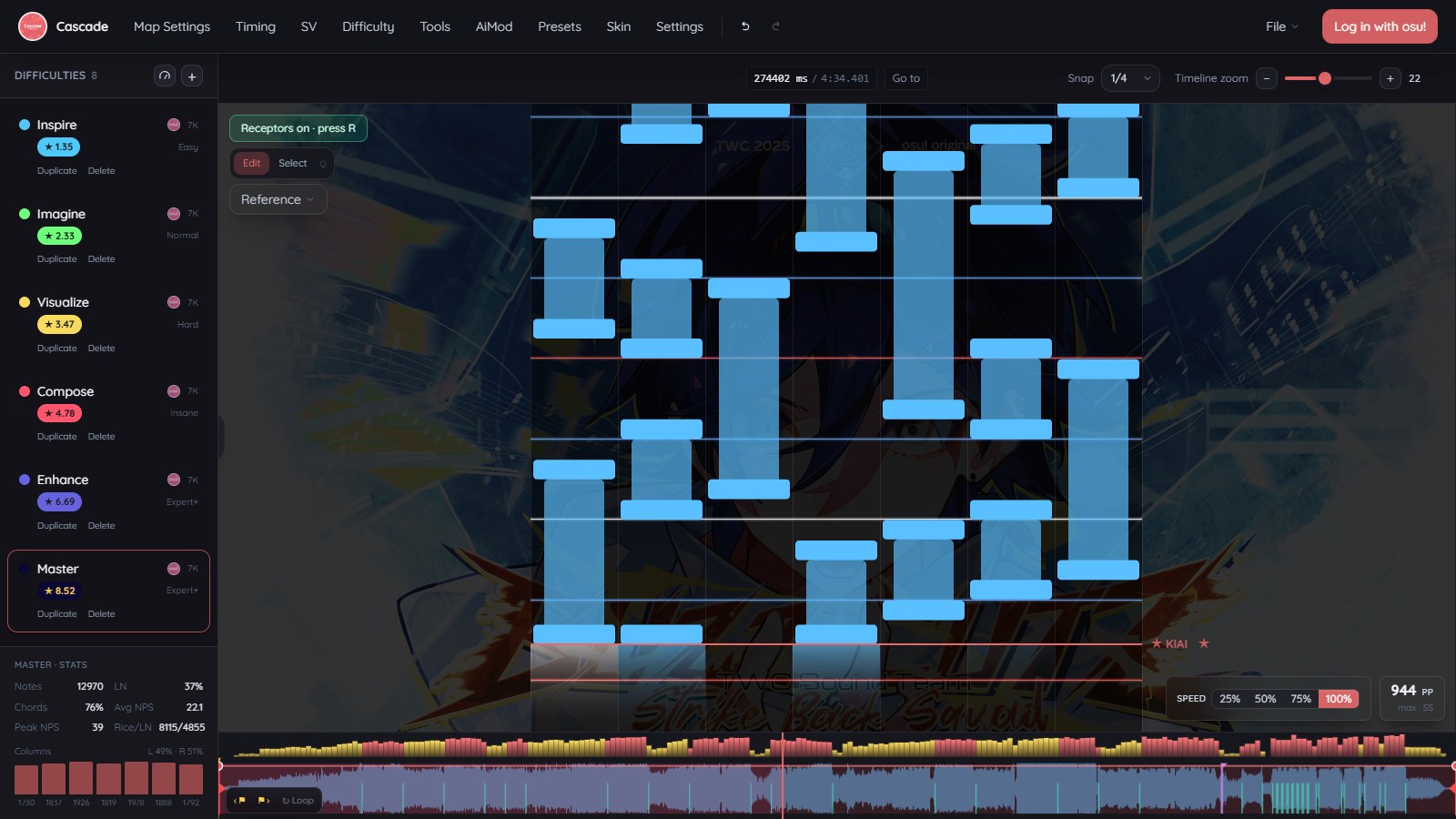The width and height of the screenshot is (1456, 819).
Task: Open the Map Settings menu
Action: (x=172, y=26)
